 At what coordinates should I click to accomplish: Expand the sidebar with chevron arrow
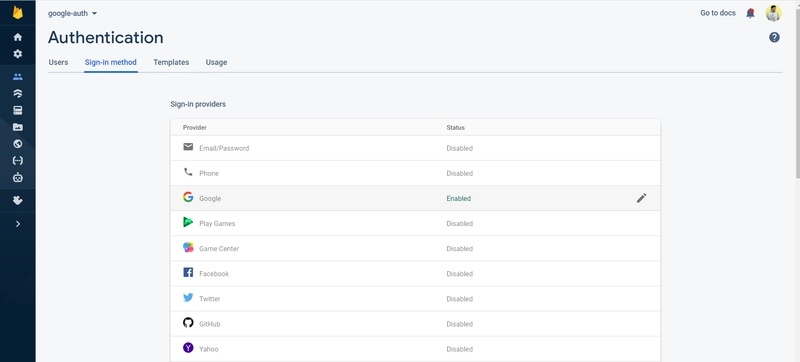18,224
